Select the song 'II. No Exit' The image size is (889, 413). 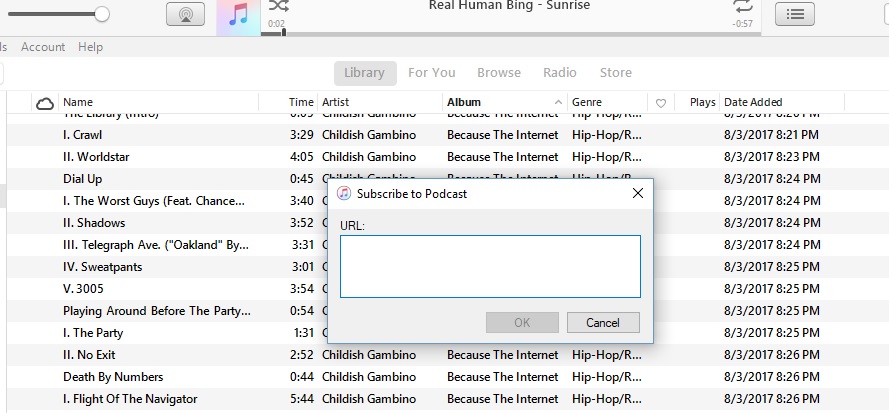(89, 355)
